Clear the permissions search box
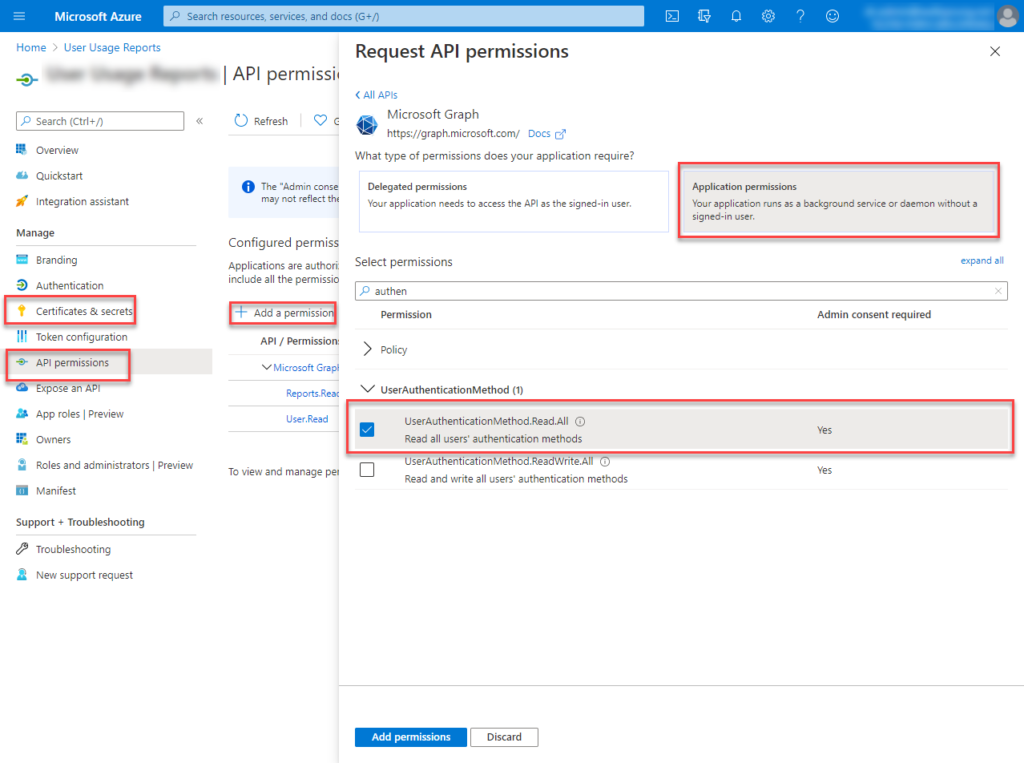 997,291
